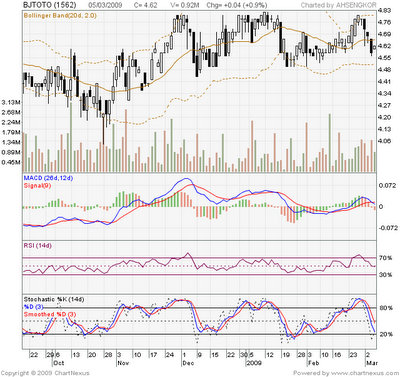Click the 4.34 price axis label

coord(385,93)
